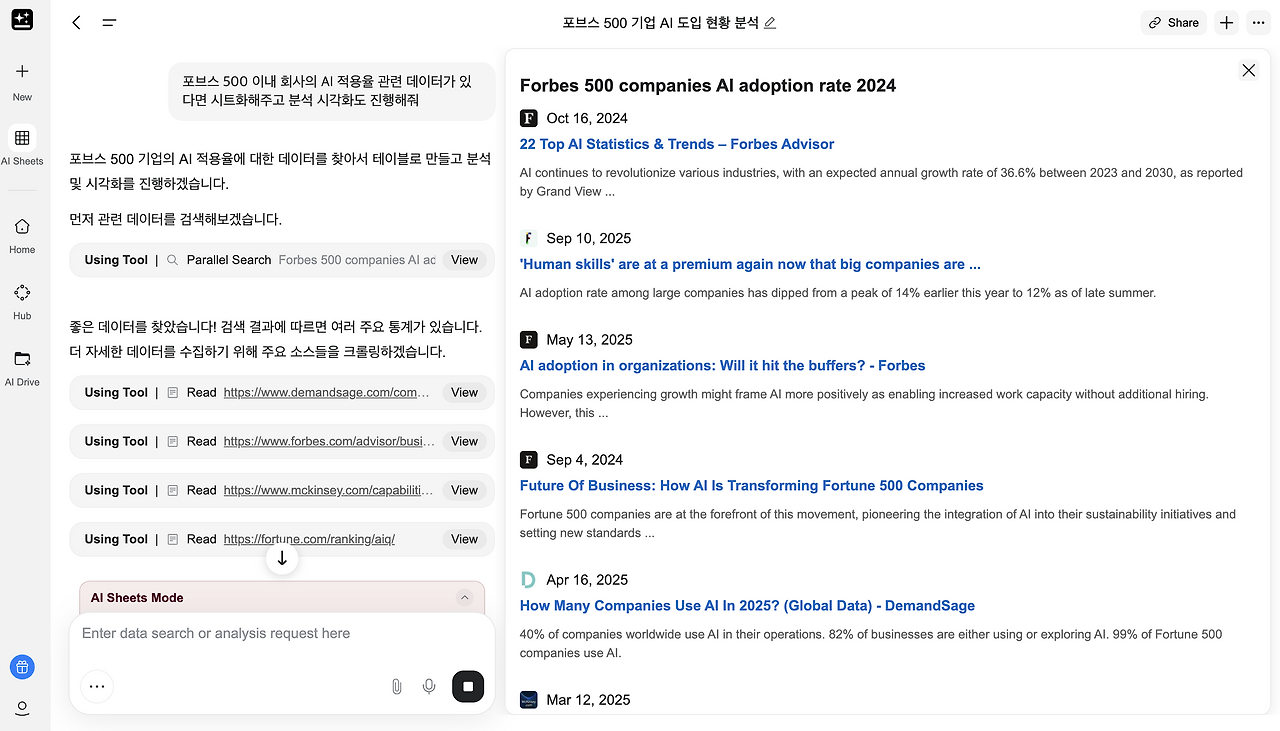Open '22 Top AI Statistics & Trends' result
The height and width of the screenshot is (731, 1280).
click(677, 144)
